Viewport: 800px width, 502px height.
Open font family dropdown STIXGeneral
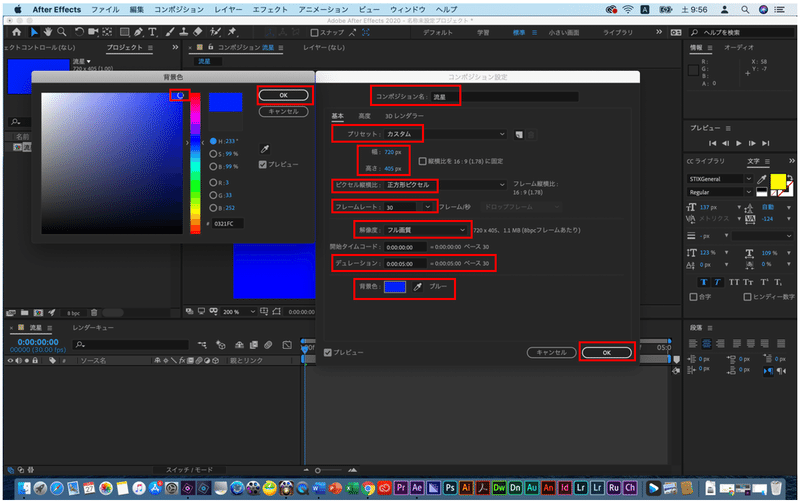pos(719,179)
